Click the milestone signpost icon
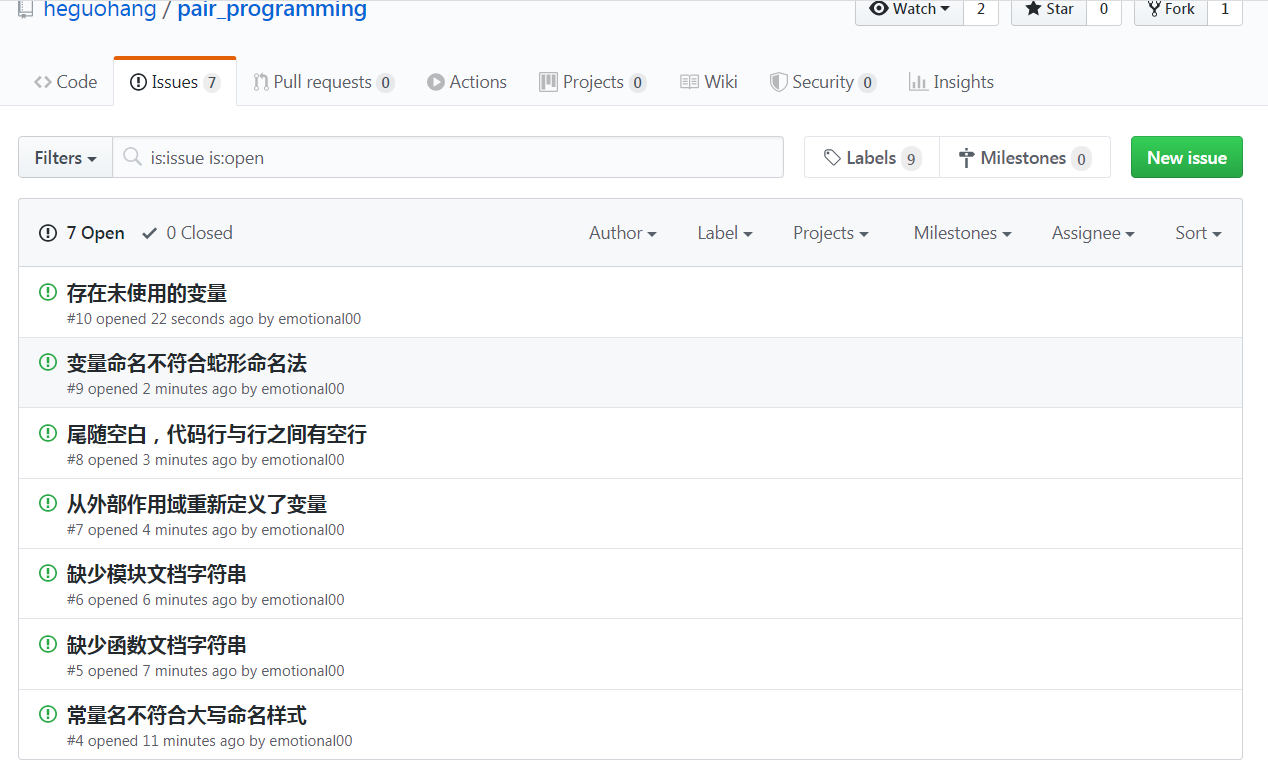The width and height of the screenshot is (1268, 762). (x=966, y=157)
